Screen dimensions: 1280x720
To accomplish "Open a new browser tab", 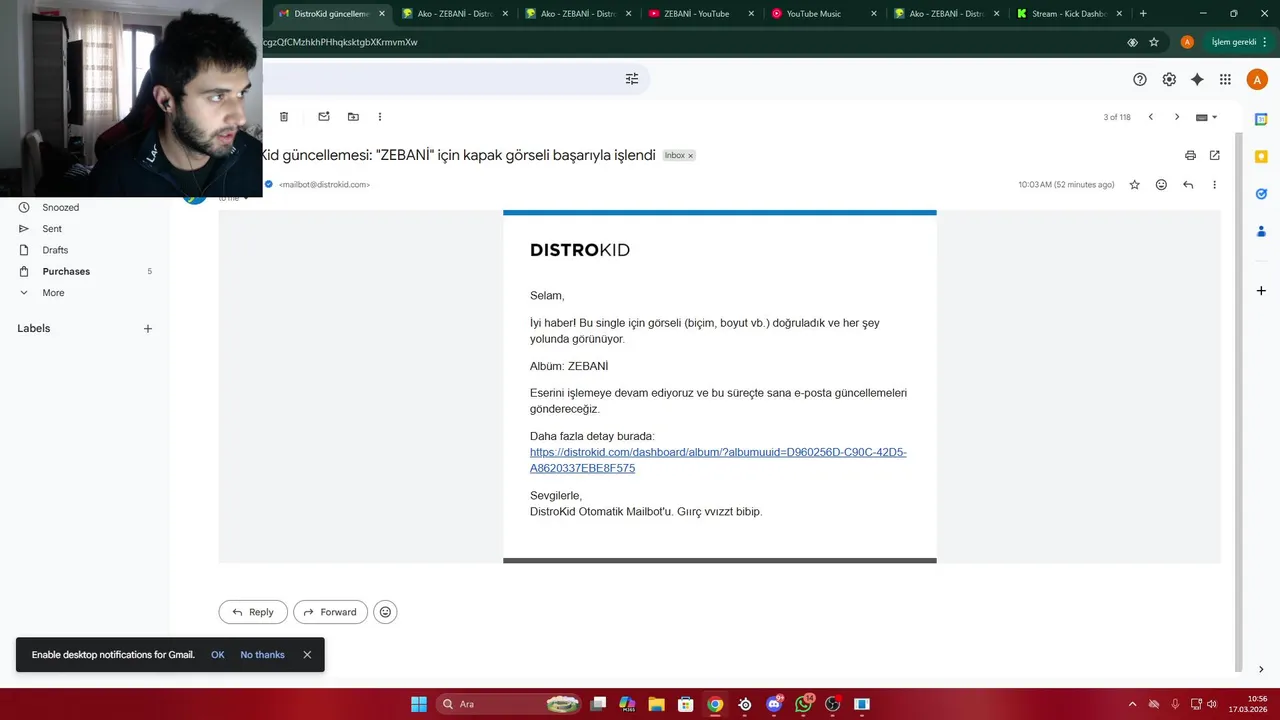I will tap(1143, 14).
